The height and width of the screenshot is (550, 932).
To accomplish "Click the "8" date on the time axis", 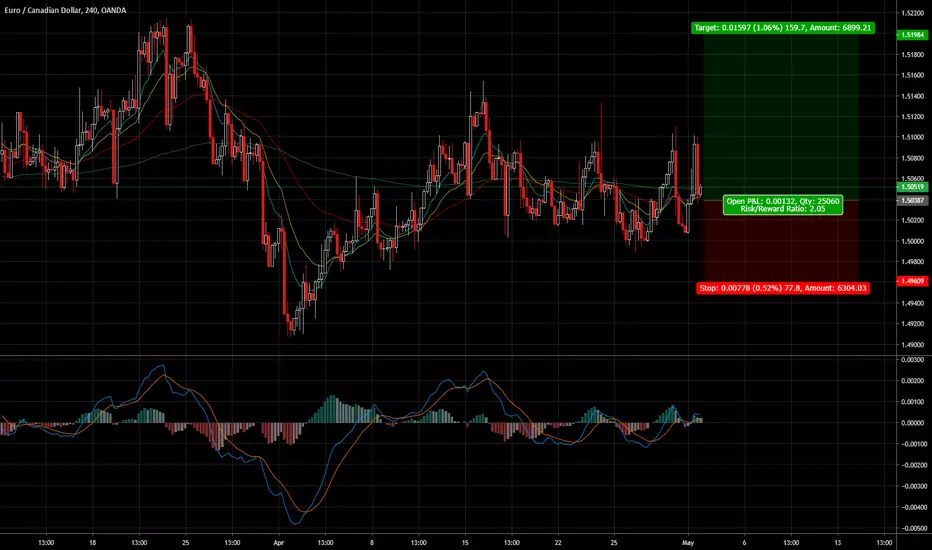I will click(x=372, y=543).
